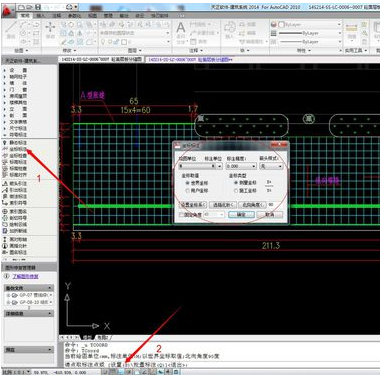Switch to the 插入 ribbon tab
The image size is (380, 375).
pyautogui.click(x=41, y=15)
